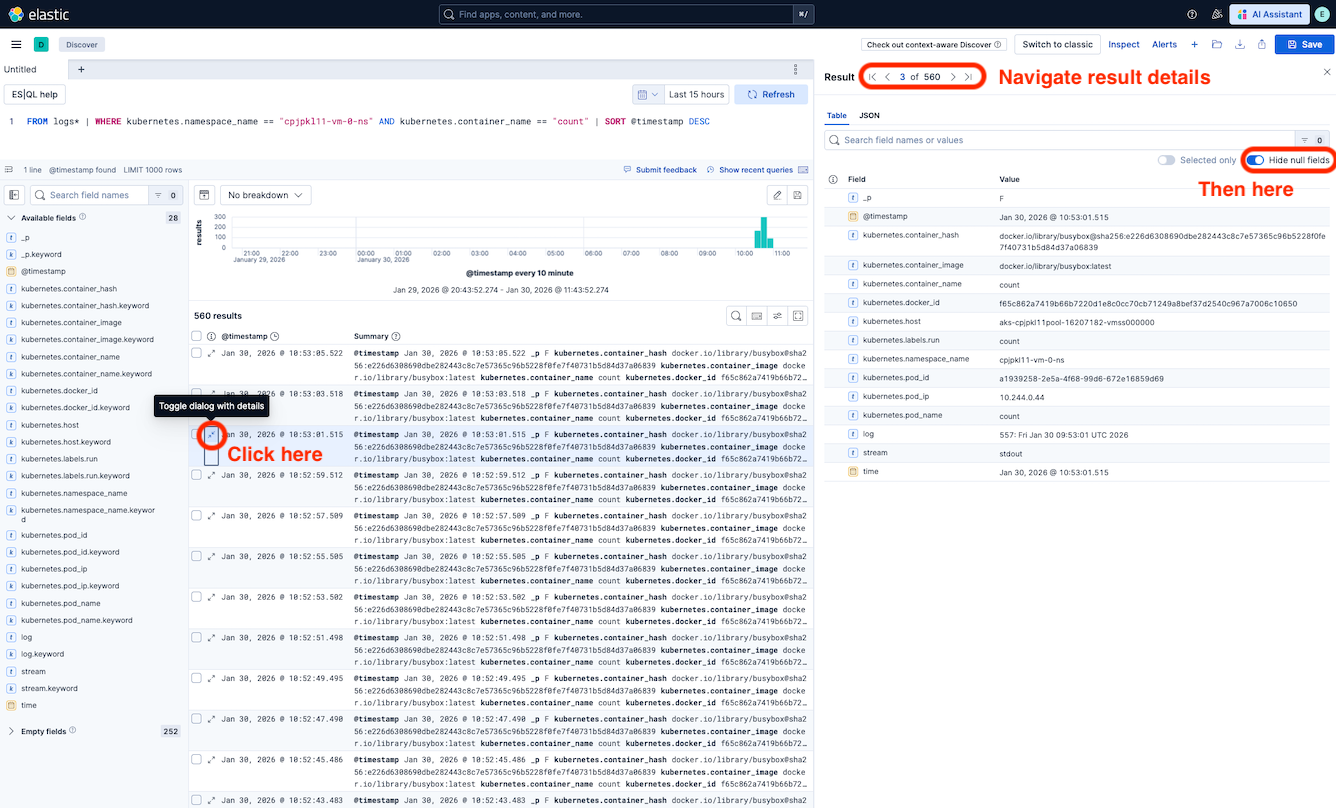Edit visualization with pencil icon
This screenshot has height=808, width=1336.
click(777, 195)
